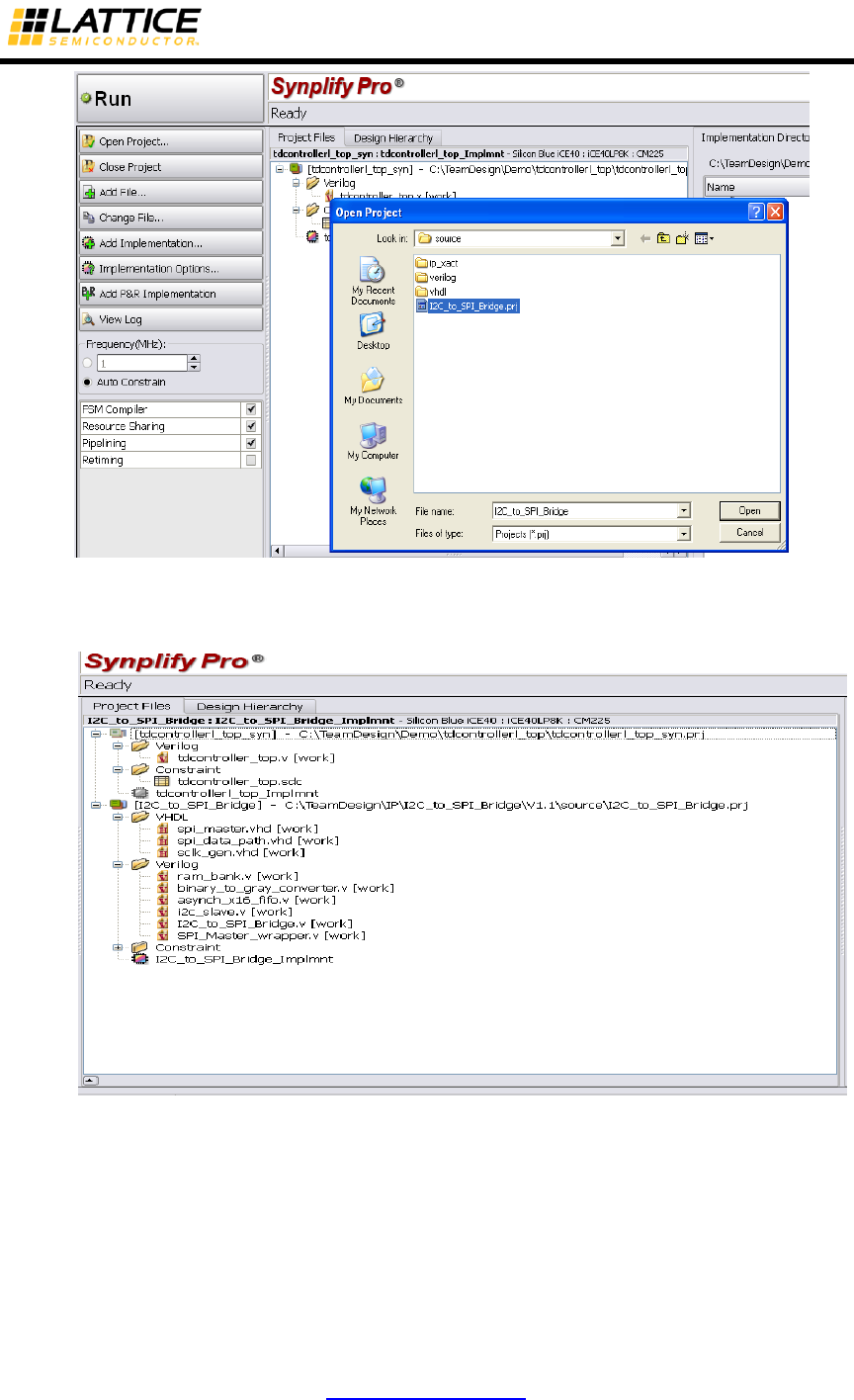Click the File name text field

click(x=584, y=510)
